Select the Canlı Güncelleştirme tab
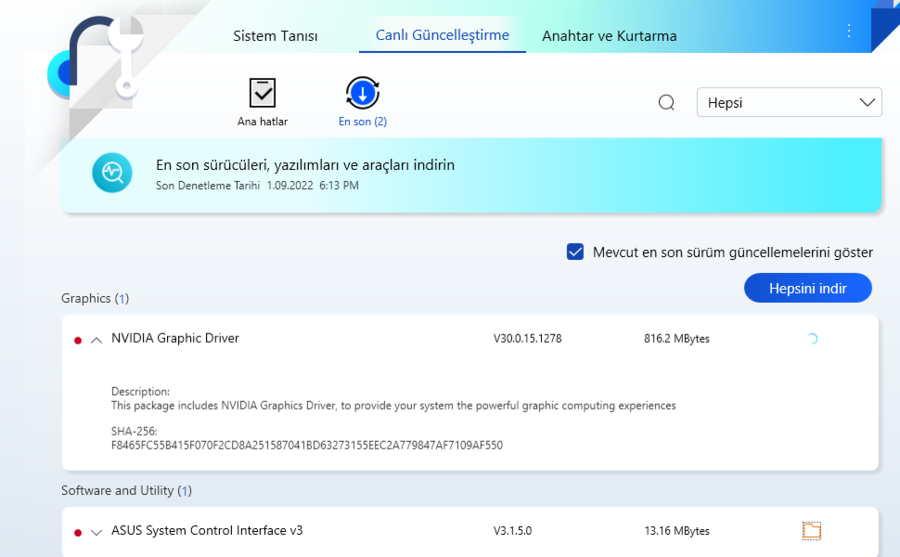The width and height of the screenshot is (900, 557). click(442, 35)
